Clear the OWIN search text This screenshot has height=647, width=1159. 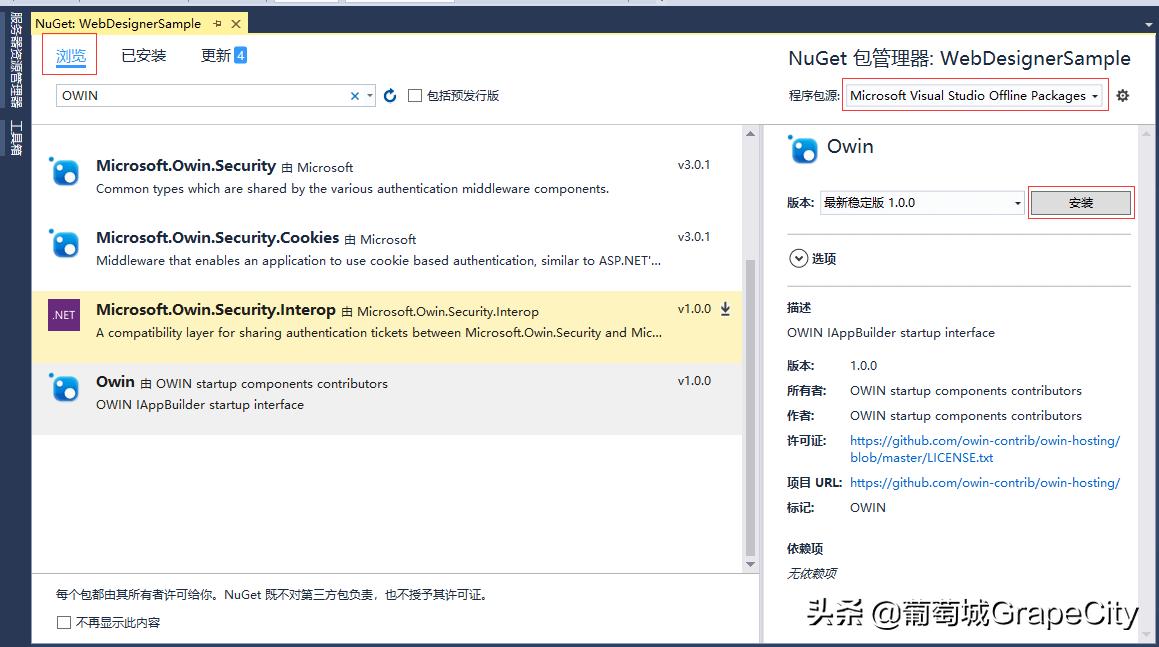click(x=355, y=95)
